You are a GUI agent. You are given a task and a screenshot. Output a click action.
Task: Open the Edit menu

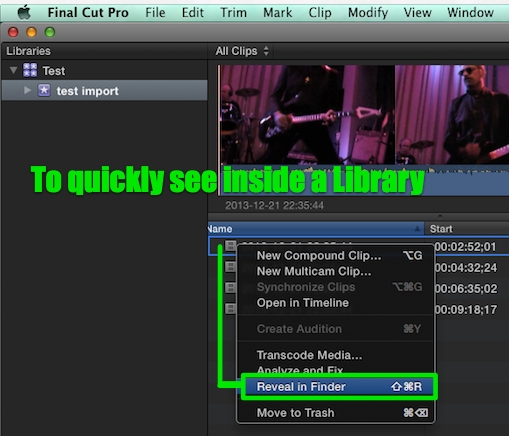click(192, 13)
